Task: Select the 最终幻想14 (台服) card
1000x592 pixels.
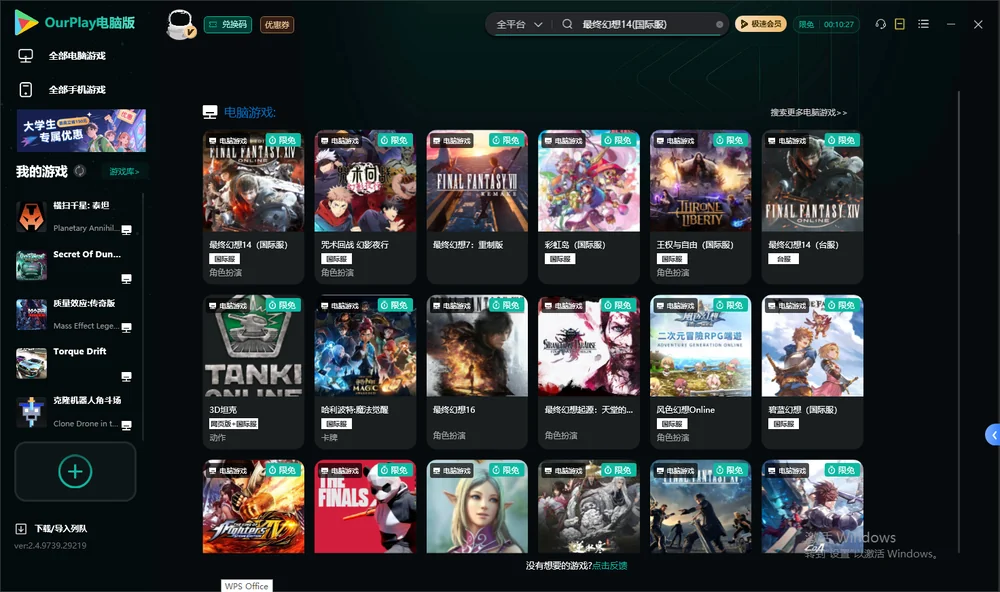Action: (812, 207)
